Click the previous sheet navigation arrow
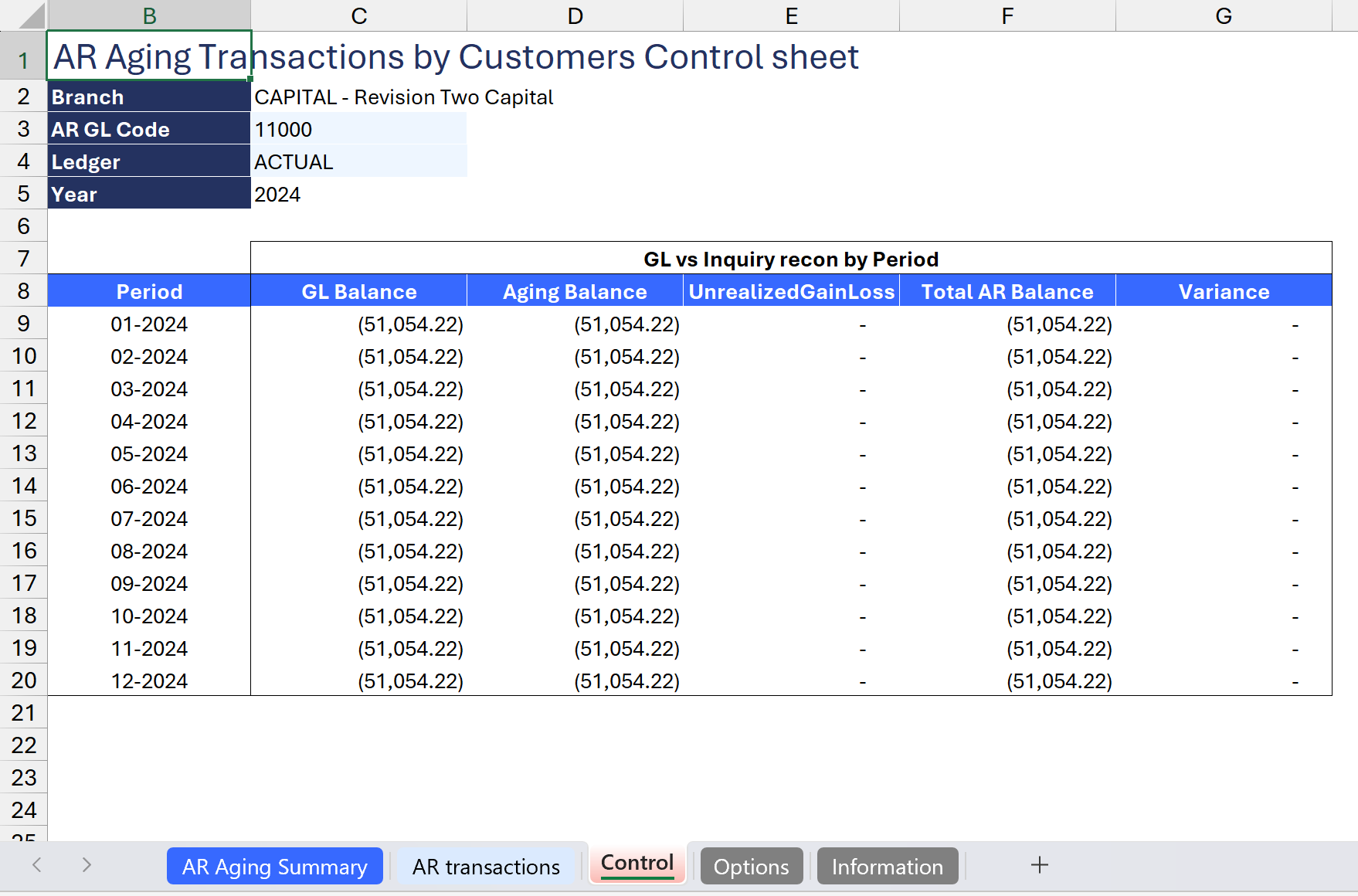1358x896 pixels. (36, 865)
